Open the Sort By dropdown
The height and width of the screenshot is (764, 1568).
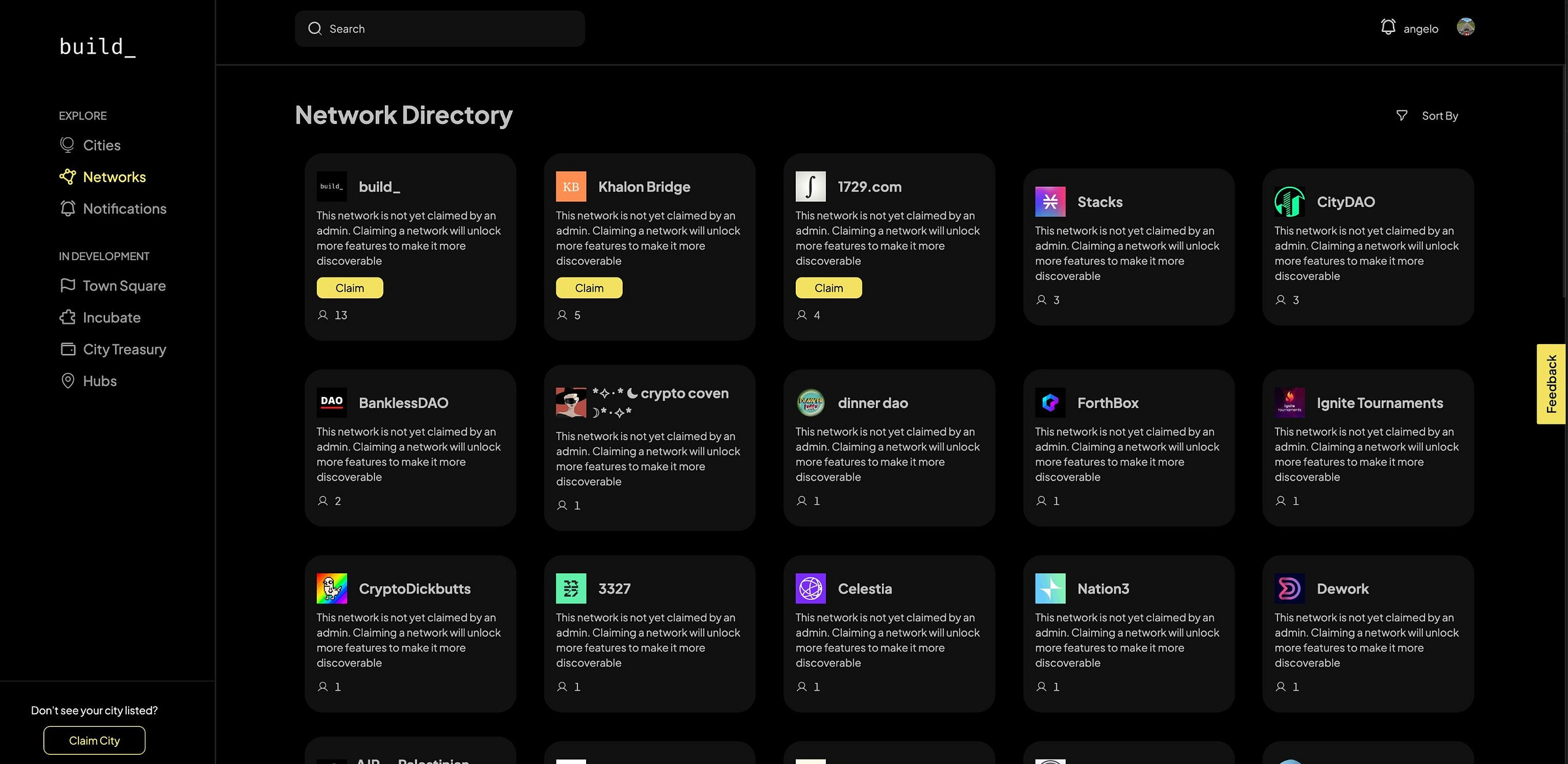tap(1439, 116)
